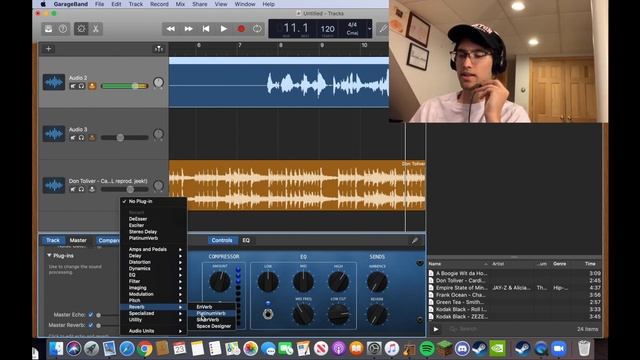The height and width of the screenshot is (360, 640).
Task: Toggle the Smart Controls dial button
Action: 81,29
